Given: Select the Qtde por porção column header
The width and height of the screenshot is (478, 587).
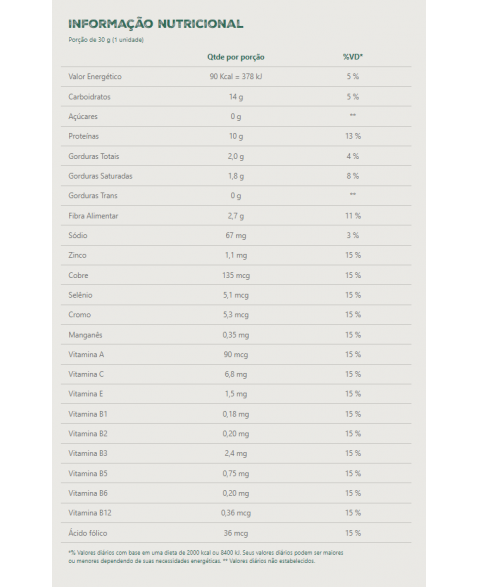Looking at the screenshot, I should pos(236,57).
